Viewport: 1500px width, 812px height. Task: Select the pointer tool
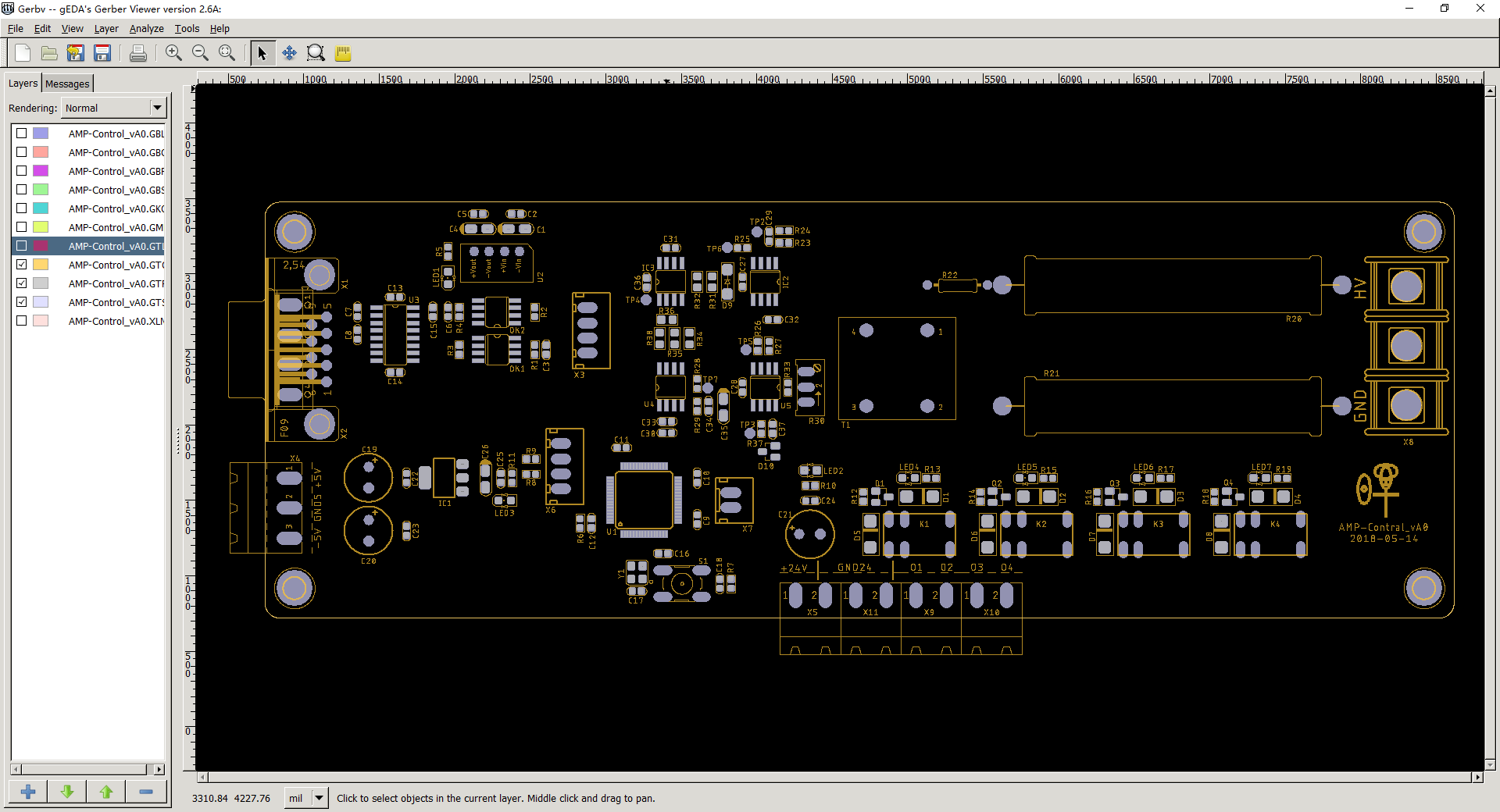tap(262, 53)
